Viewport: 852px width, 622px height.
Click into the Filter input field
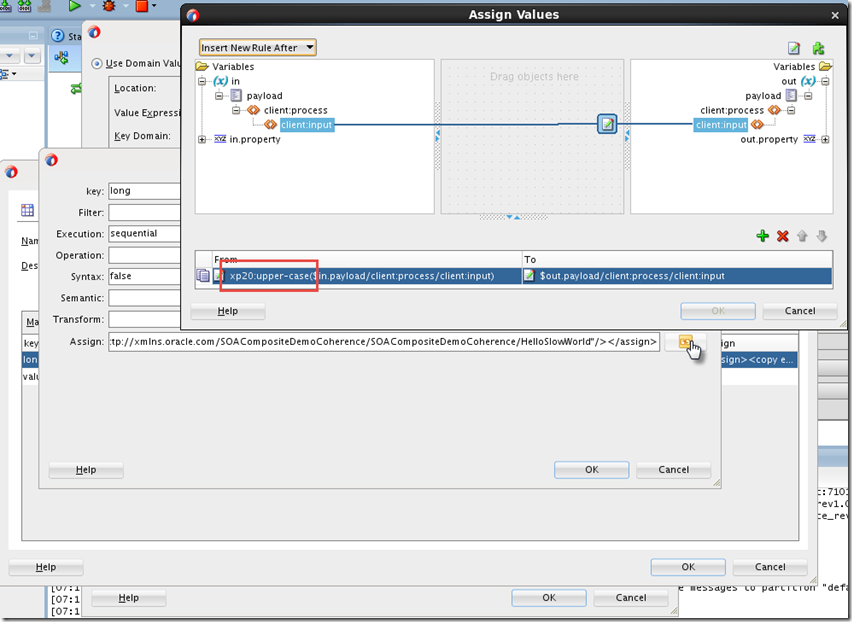pos(144,212)
